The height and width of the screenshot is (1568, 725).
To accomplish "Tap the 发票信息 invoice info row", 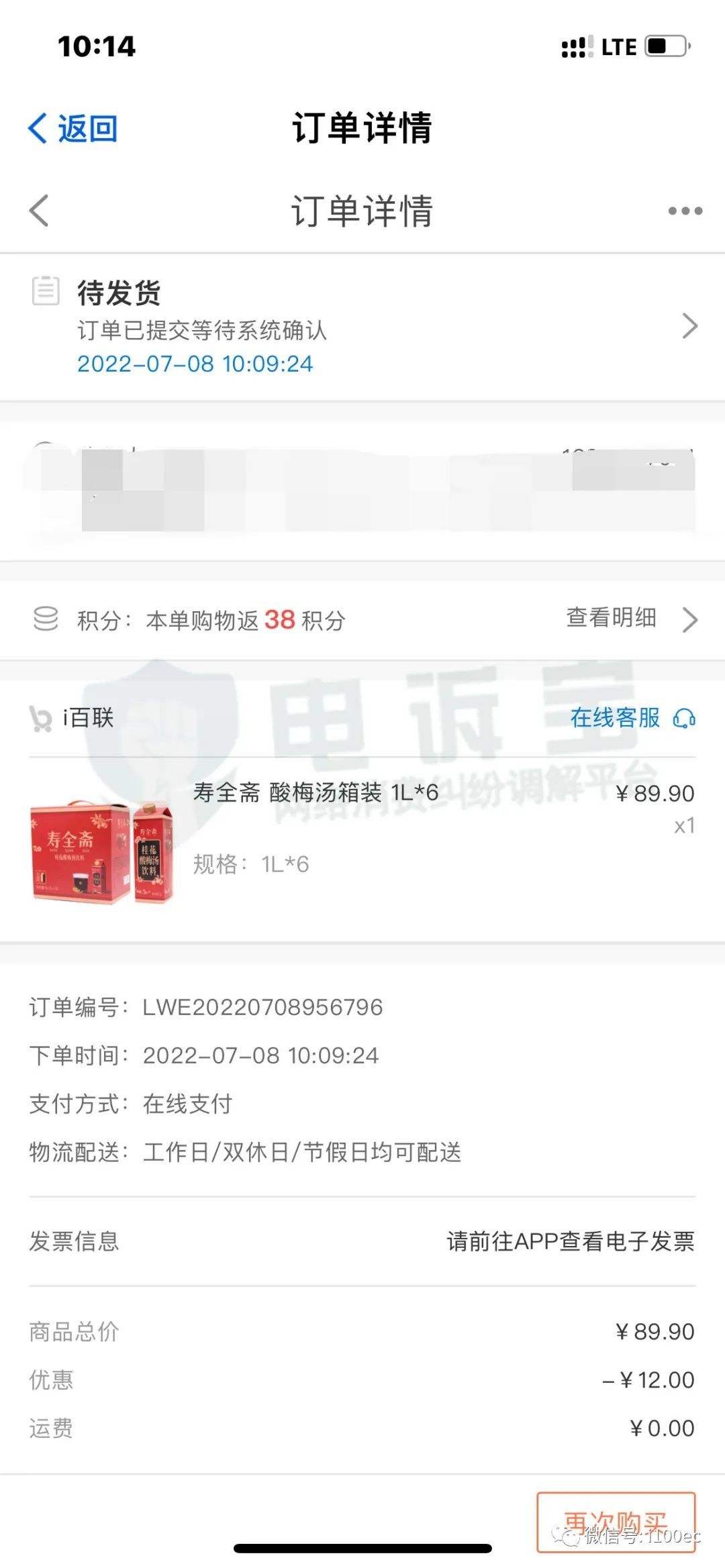I will [x=362, y=1241].
